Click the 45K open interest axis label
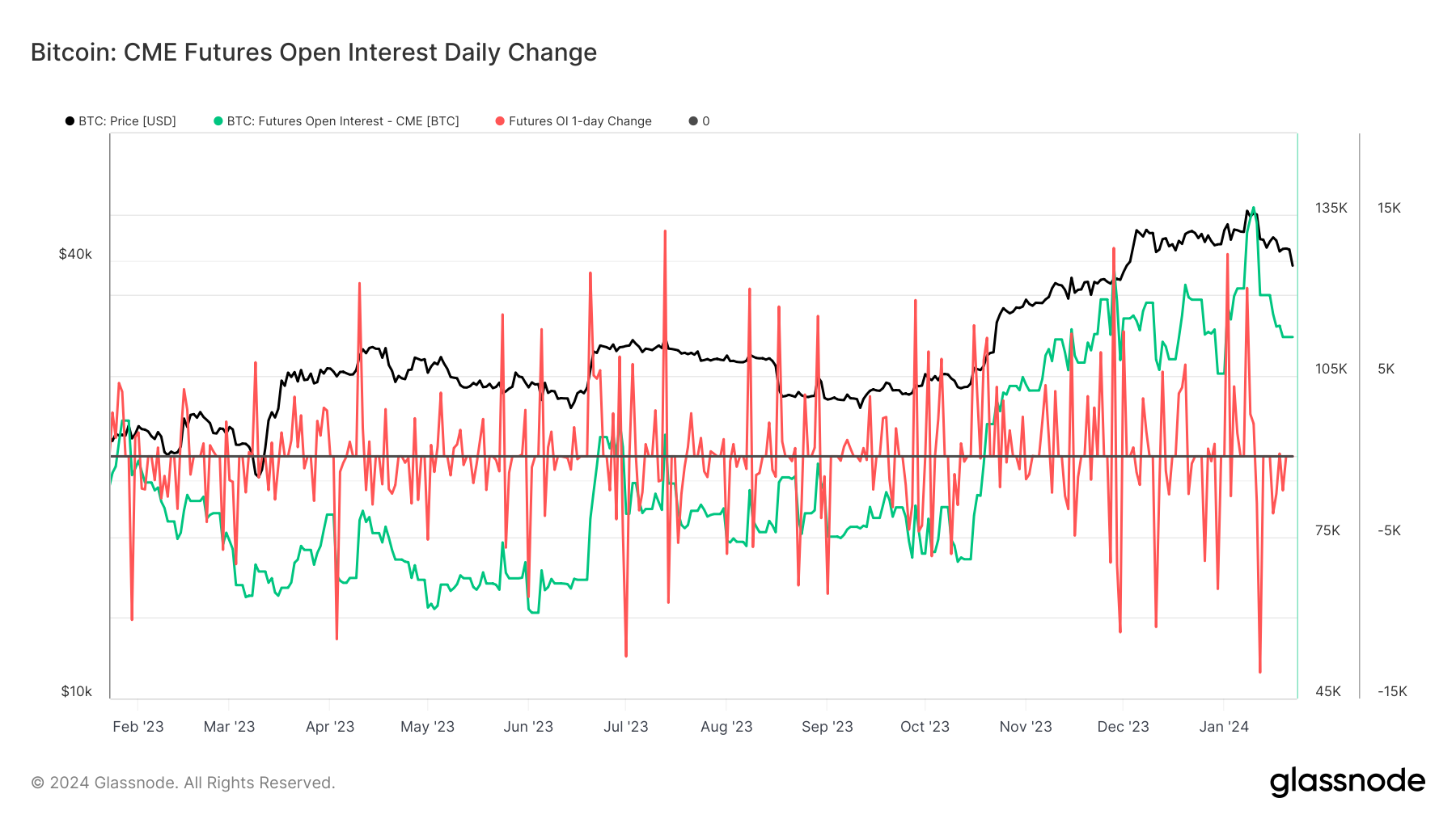 1328,691
